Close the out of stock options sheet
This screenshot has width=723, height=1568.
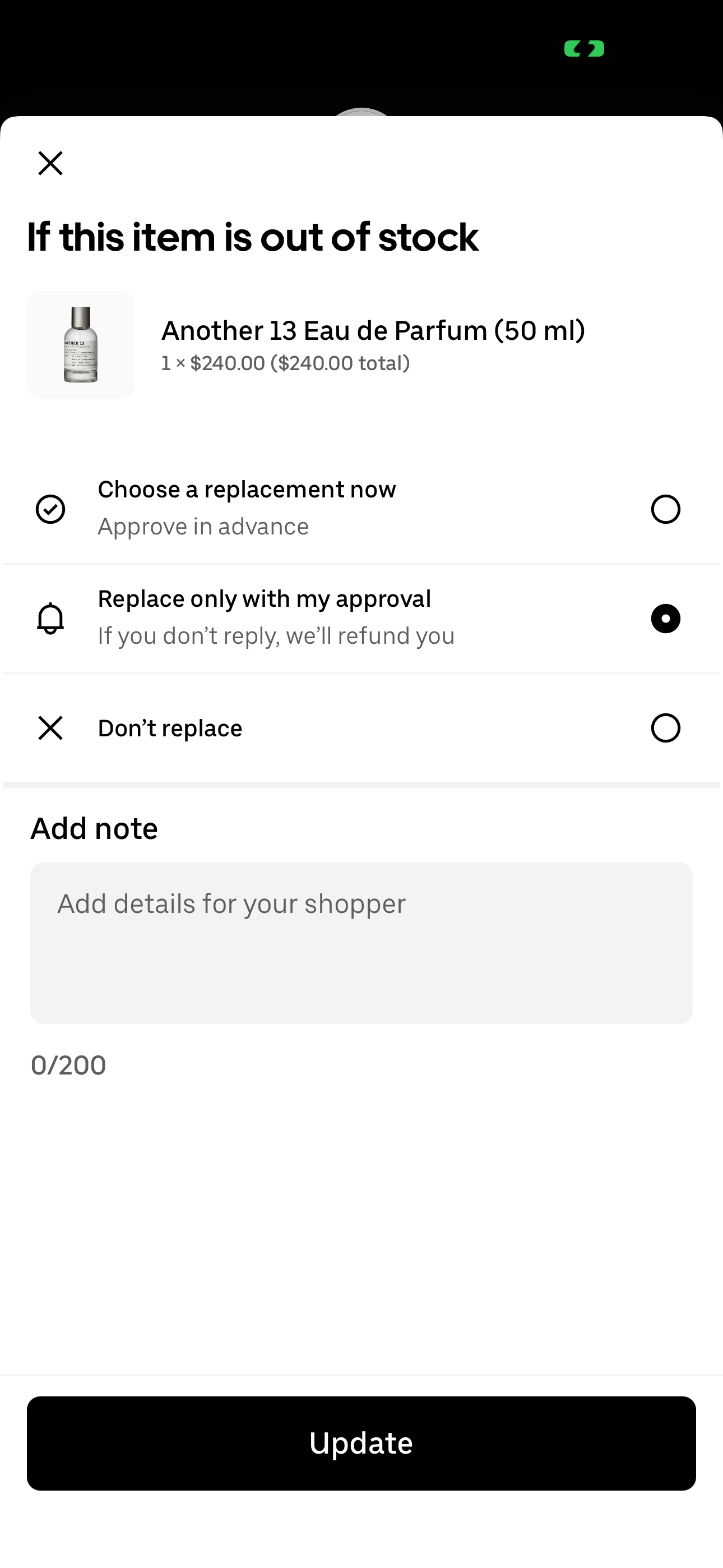coord(50,163)
